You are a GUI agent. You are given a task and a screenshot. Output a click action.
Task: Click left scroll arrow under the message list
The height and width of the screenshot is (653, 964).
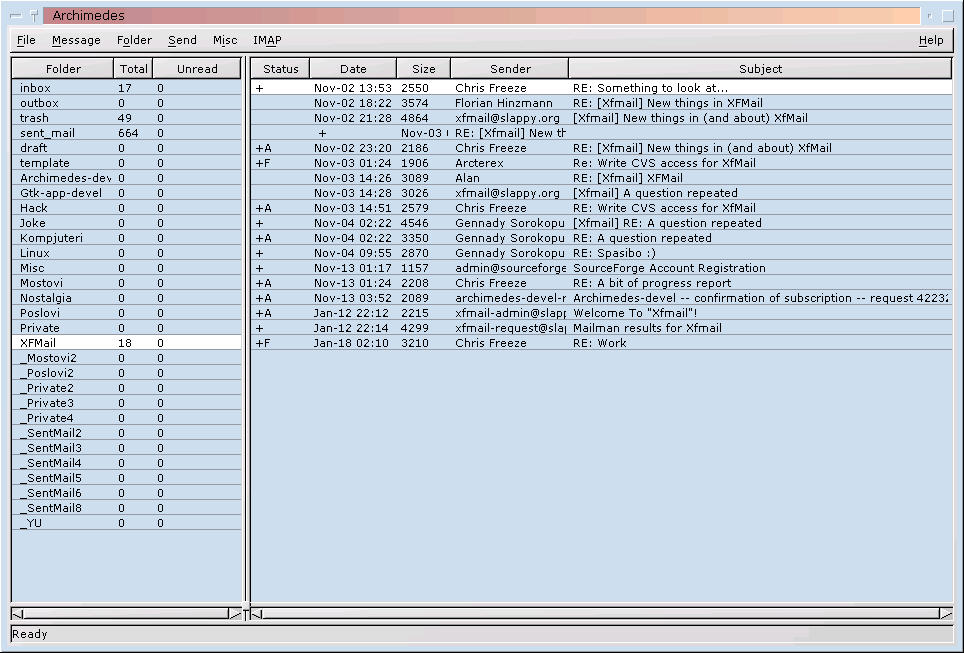(257, 613)
